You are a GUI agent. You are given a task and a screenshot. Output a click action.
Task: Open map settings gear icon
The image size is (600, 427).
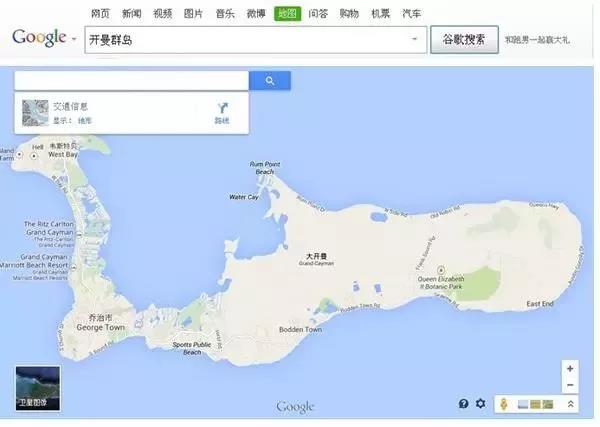click(480, 404)
